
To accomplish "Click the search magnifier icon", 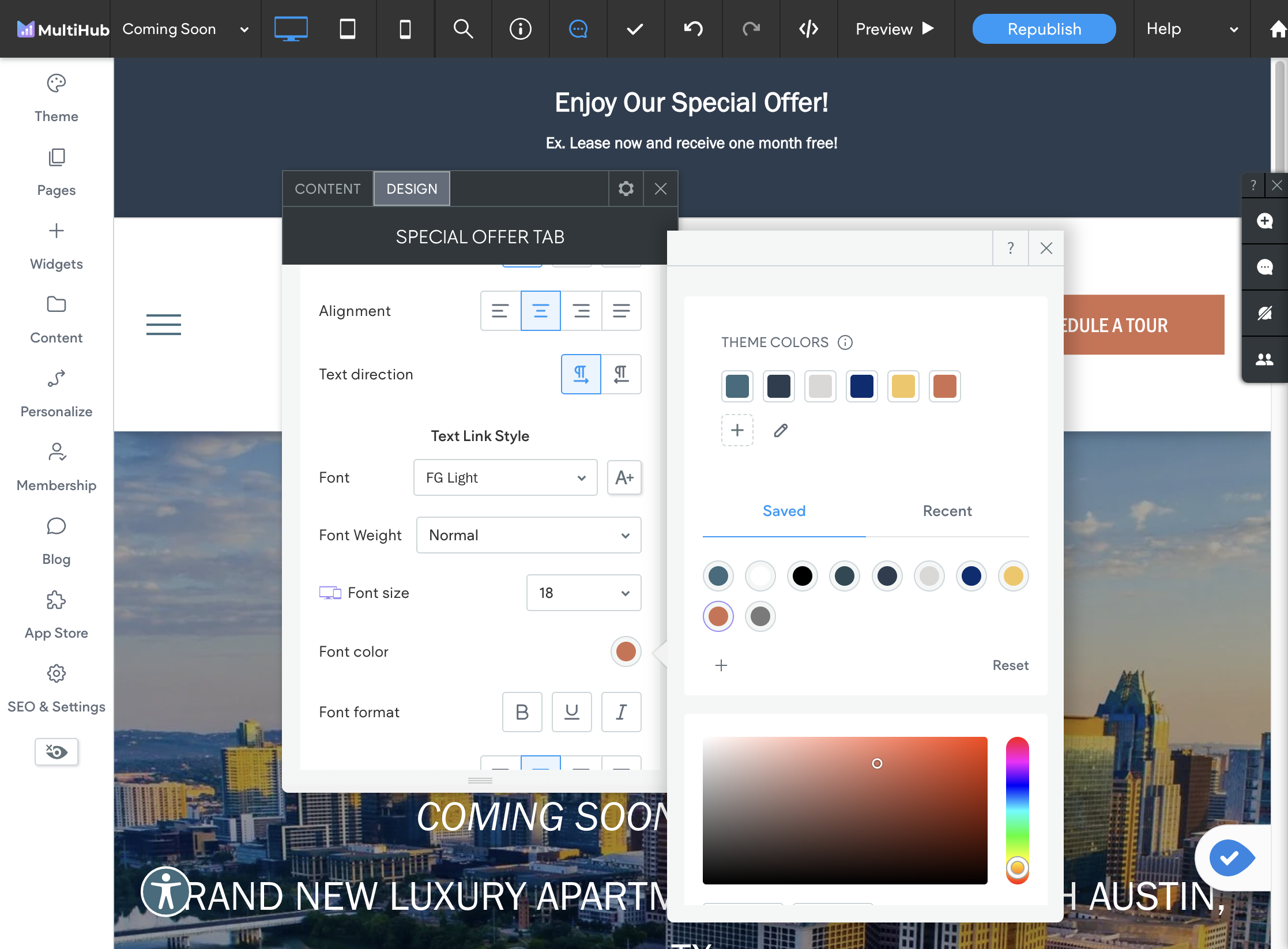I will pos(463,29).
